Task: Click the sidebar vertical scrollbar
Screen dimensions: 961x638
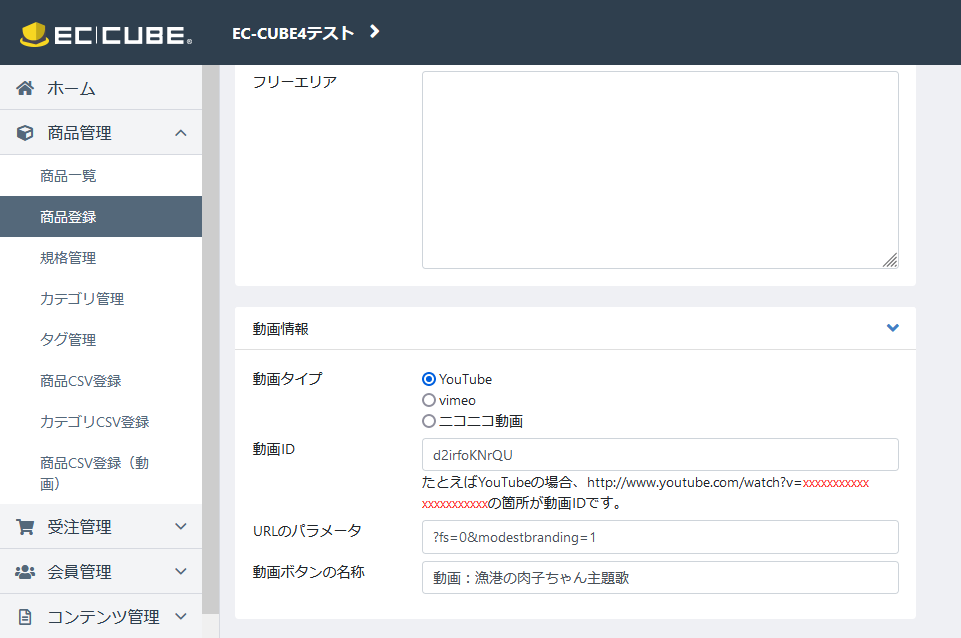Action: [211, 339]
